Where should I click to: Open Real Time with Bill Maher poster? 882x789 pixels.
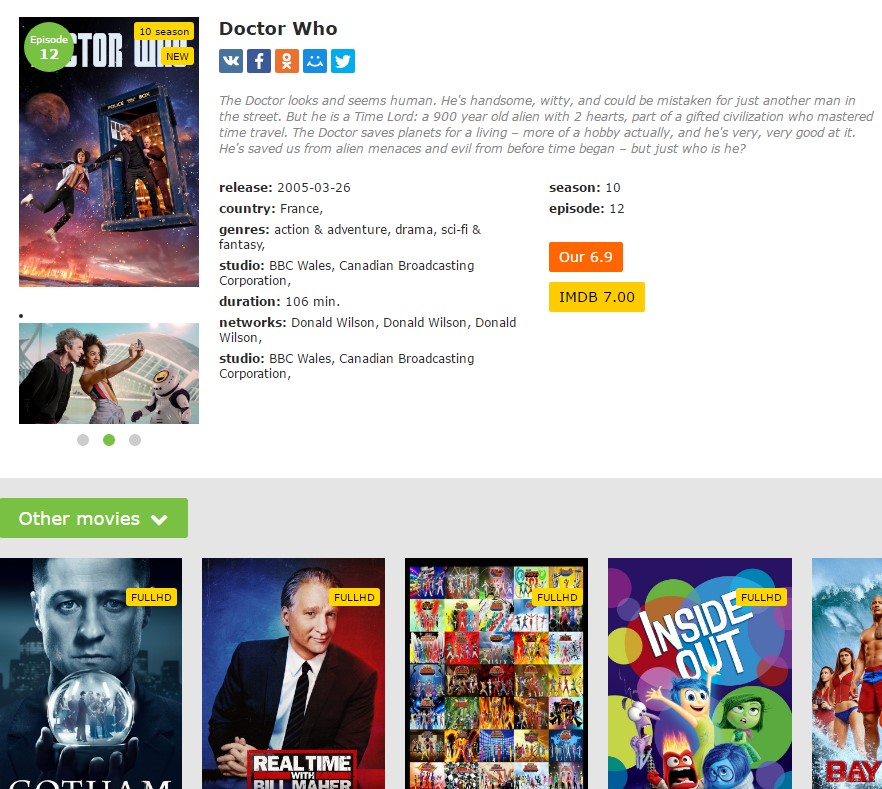[x=294, y=673]
